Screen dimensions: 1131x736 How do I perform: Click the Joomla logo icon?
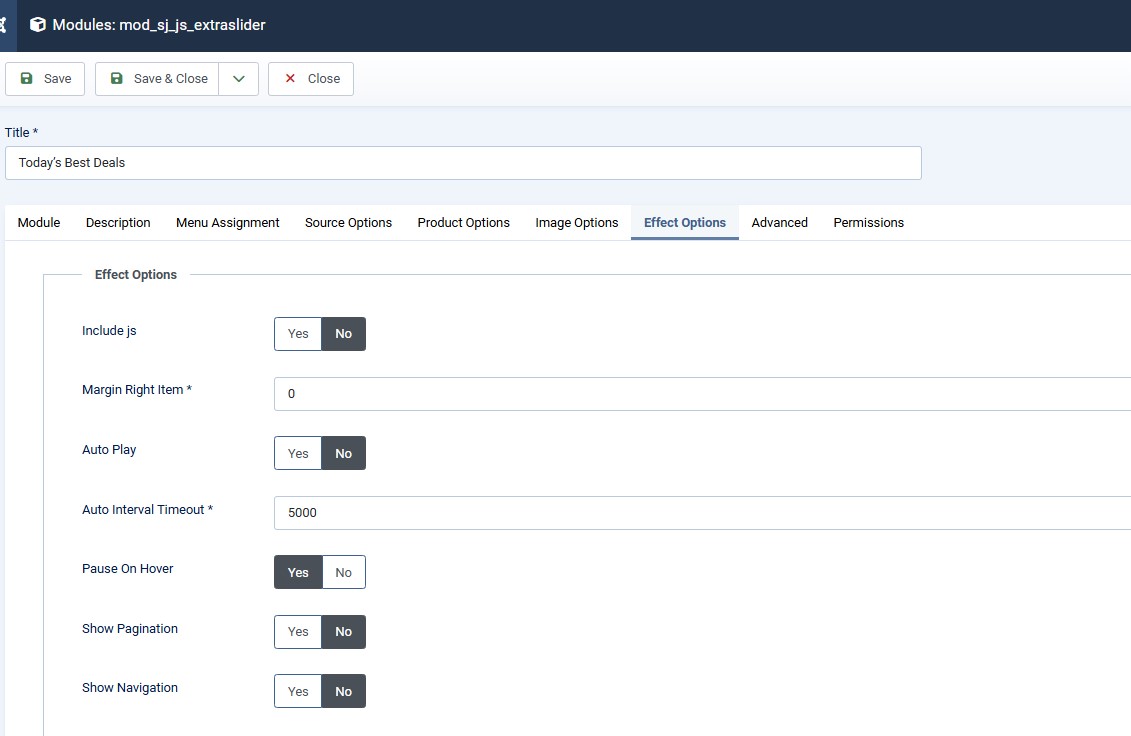4,25
